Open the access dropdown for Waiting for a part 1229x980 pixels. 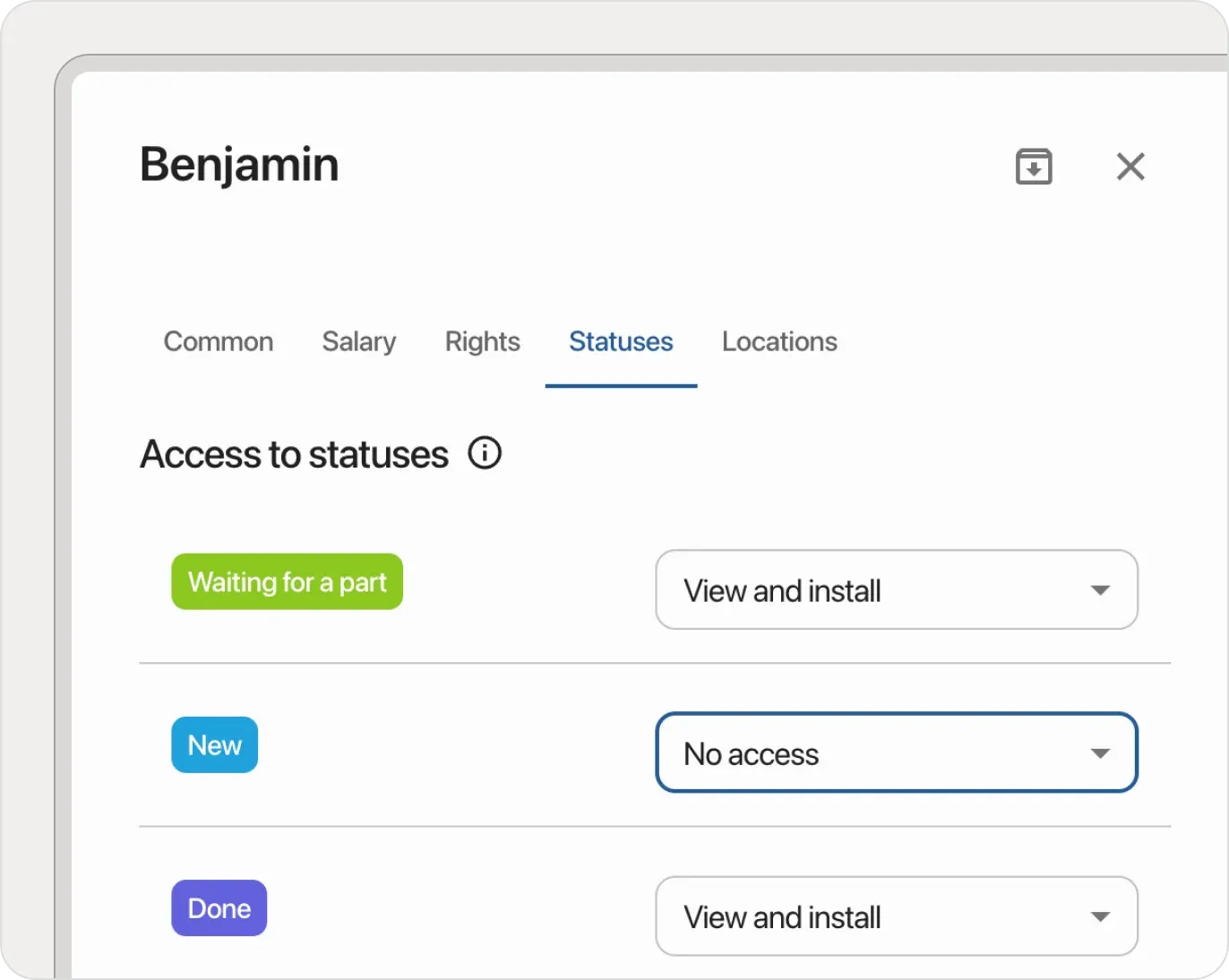(x=896, y=590)
